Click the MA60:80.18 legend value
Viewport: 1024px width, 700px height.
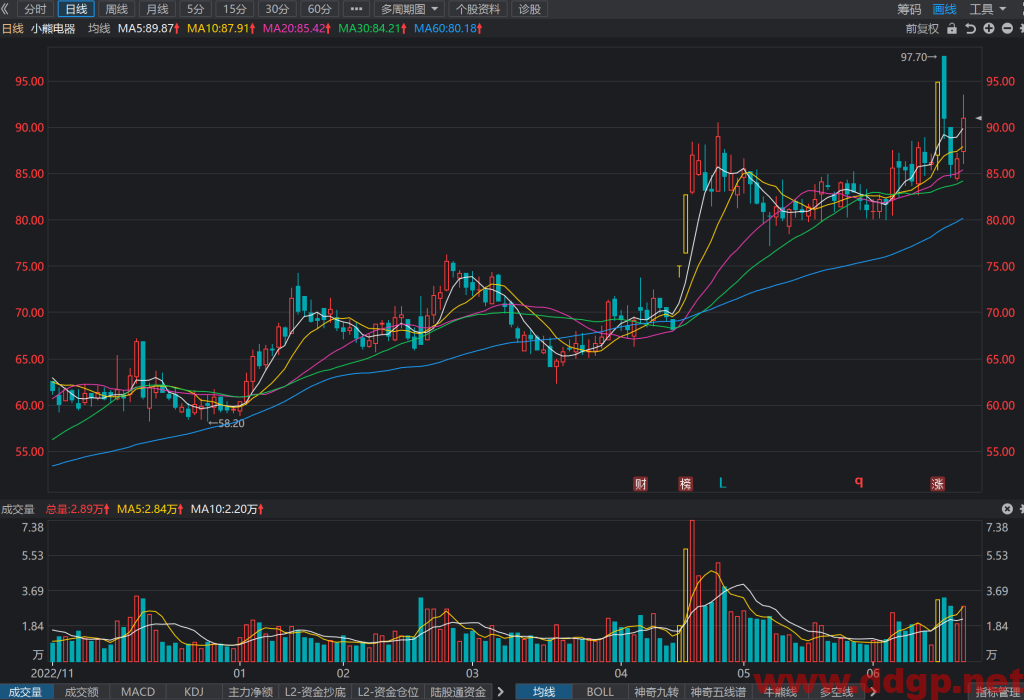pyautogui.click(x=448, y=29)
